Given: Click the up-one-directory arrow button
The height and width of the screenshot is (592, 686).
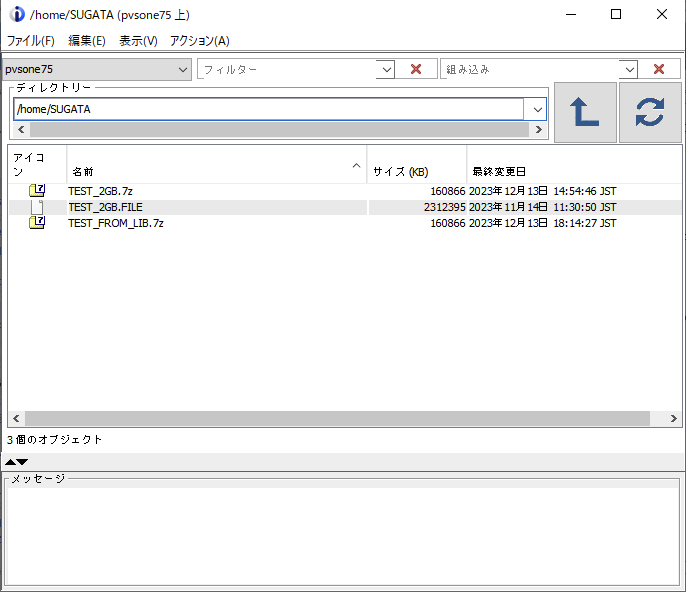Looking at the screenshot, I should (585, 112).
